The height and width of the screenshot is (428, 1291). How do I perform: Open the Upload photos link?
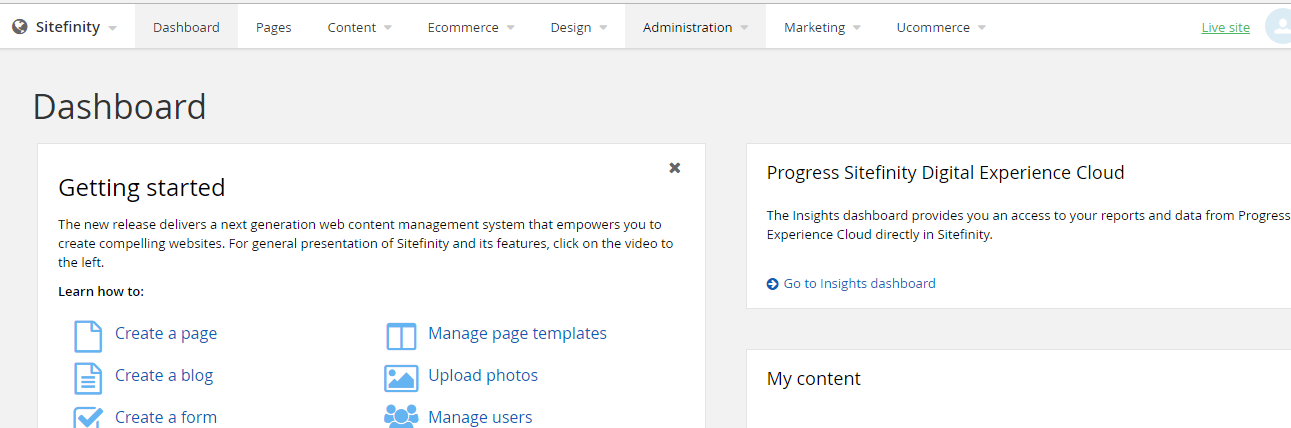click(483, 376)
